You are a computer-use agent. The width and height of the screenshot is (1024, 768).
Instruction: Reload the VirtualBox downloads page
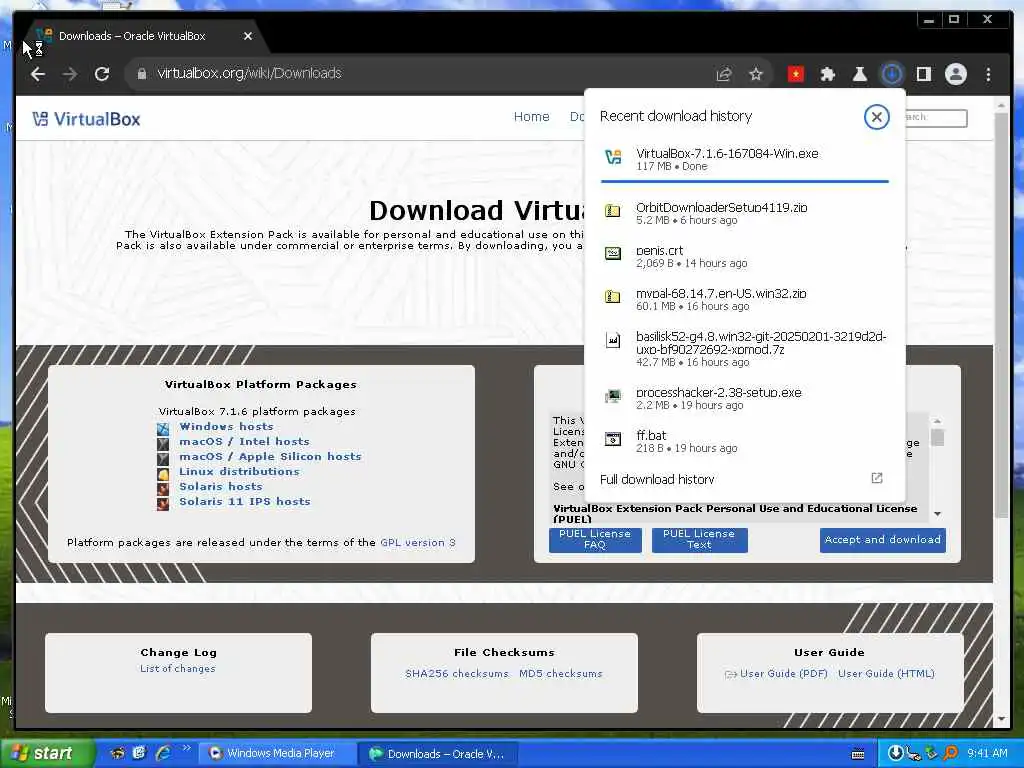pos(102,74)
